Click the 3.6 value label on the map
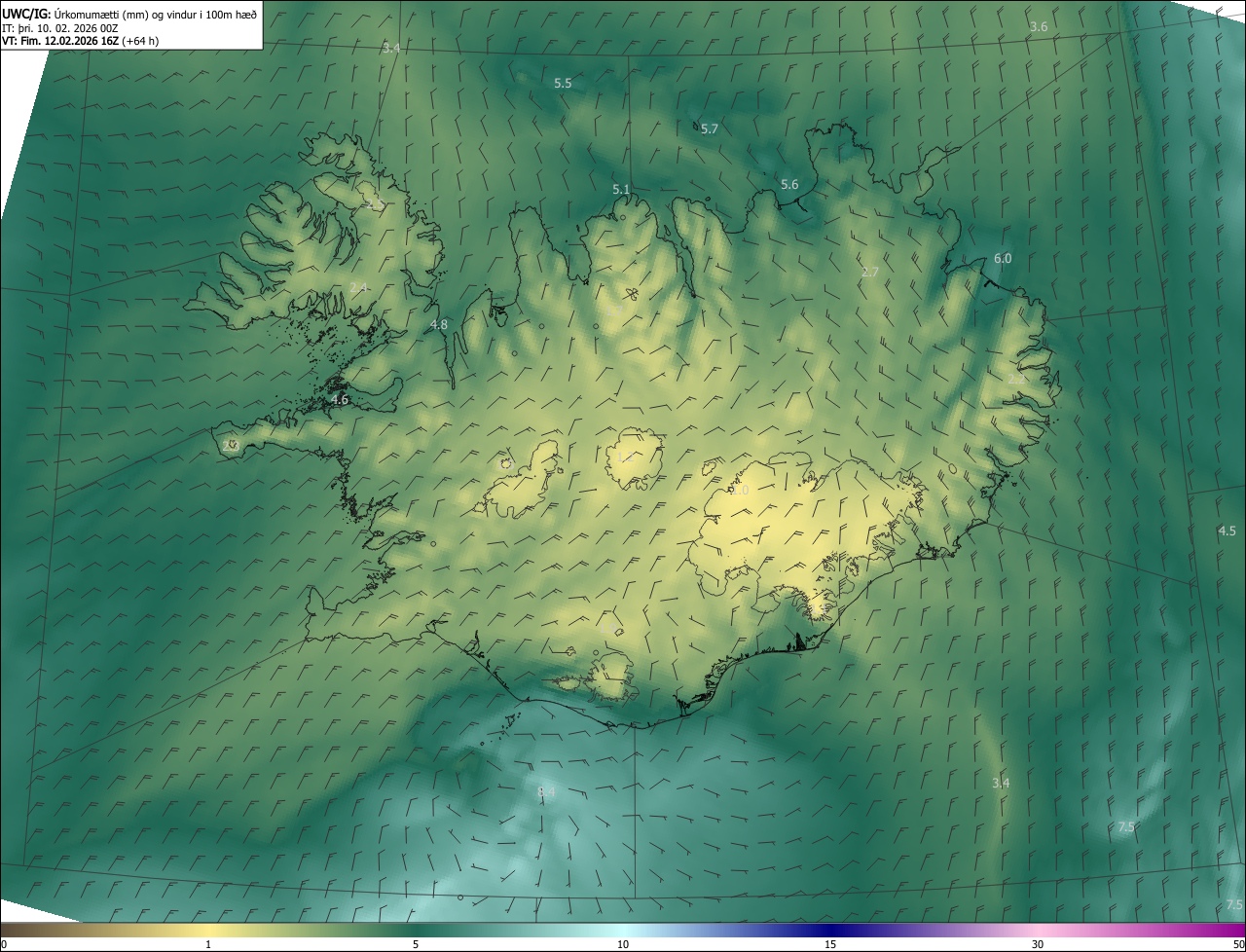This screenshot has width=1246, height=952. click(x=1039, y=27)
